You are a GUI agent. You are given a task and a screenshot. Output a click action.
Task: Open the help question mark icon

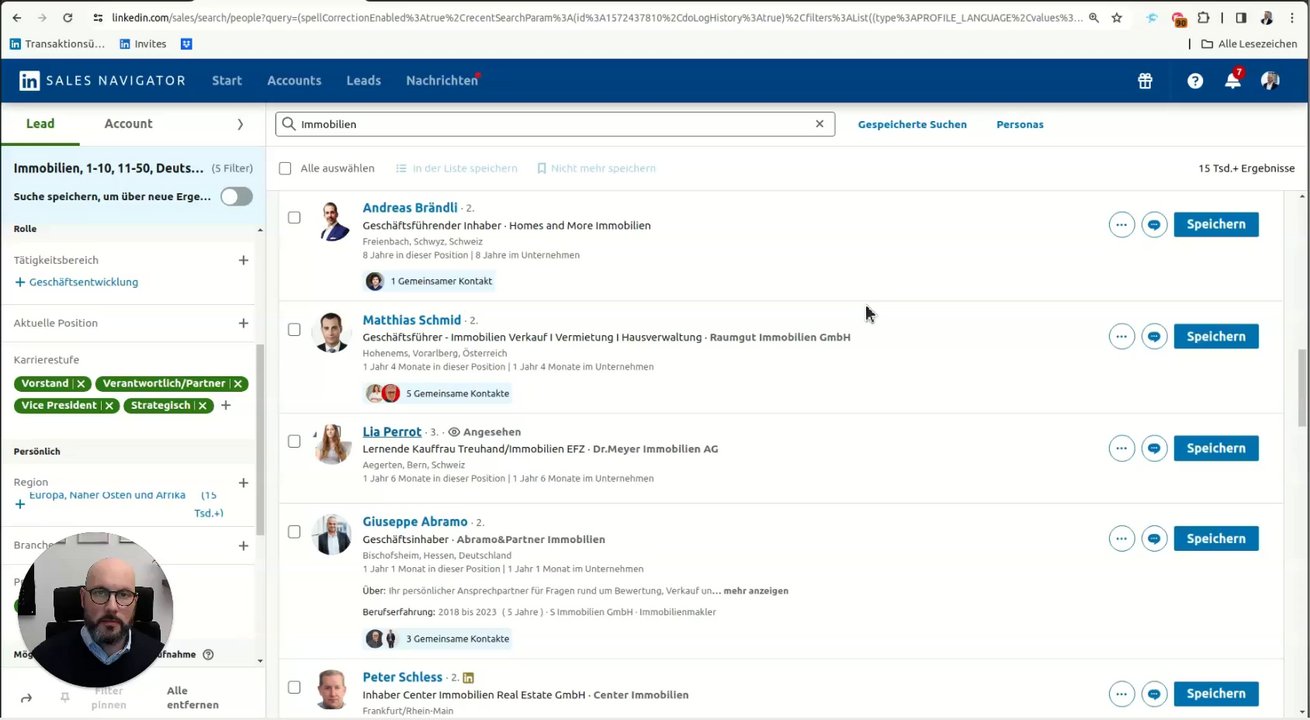(x=1195, y=81)
